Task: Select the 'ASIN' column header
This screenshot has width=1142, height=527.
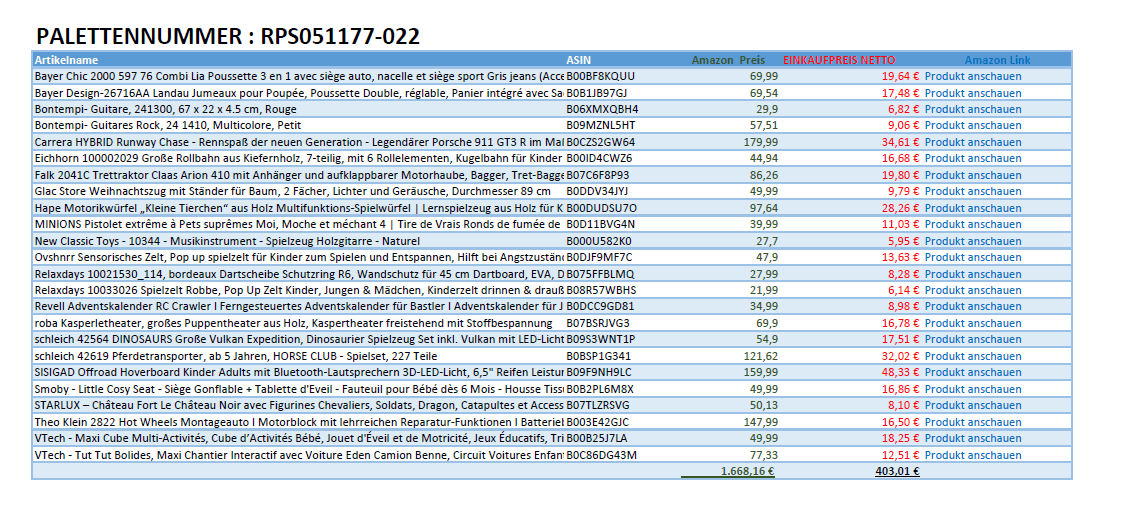Action: click(579, 60)
